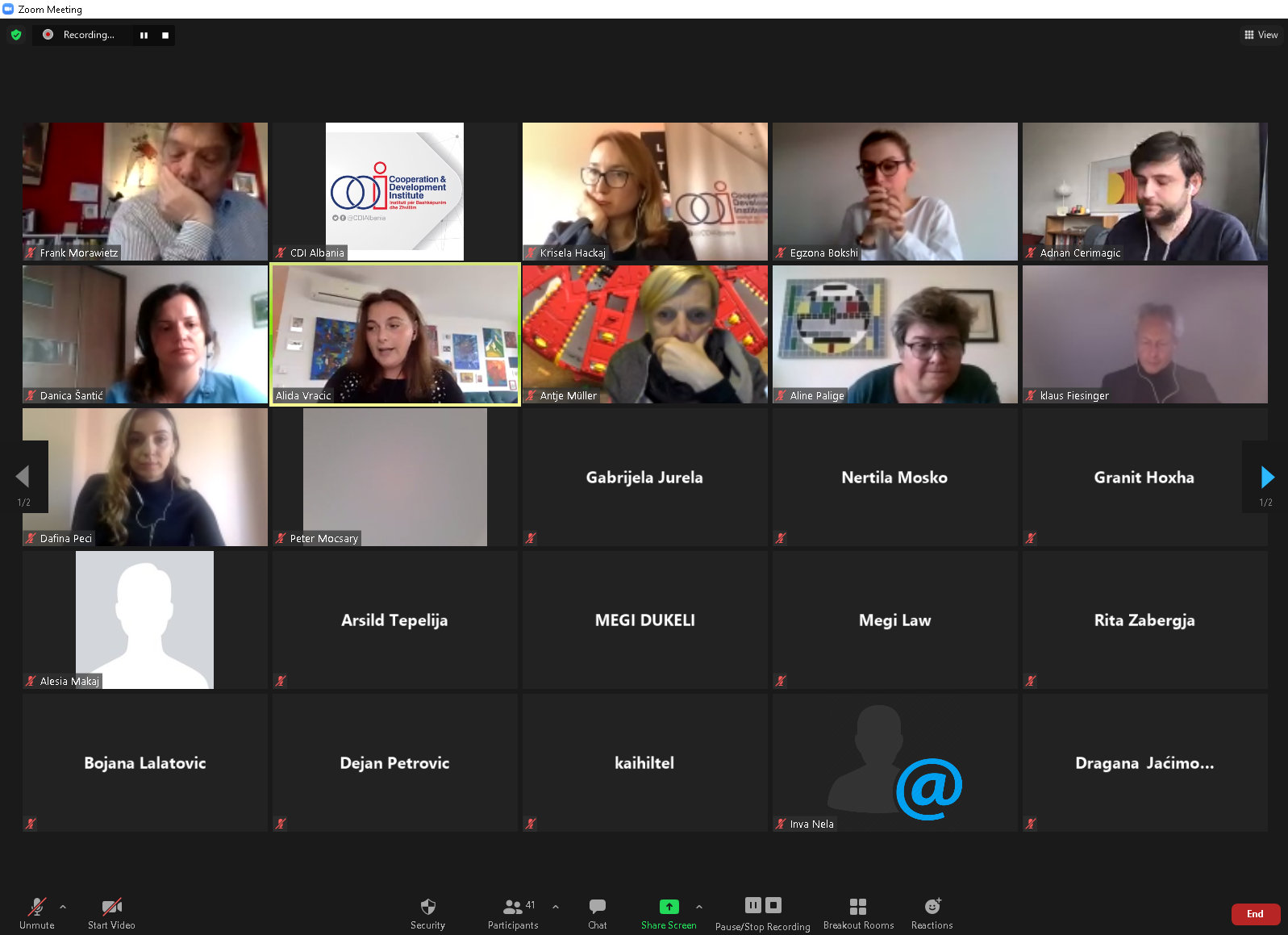Click the green Share Screen button
This screenshot has height=935, width=1288.
pos(669,913)
